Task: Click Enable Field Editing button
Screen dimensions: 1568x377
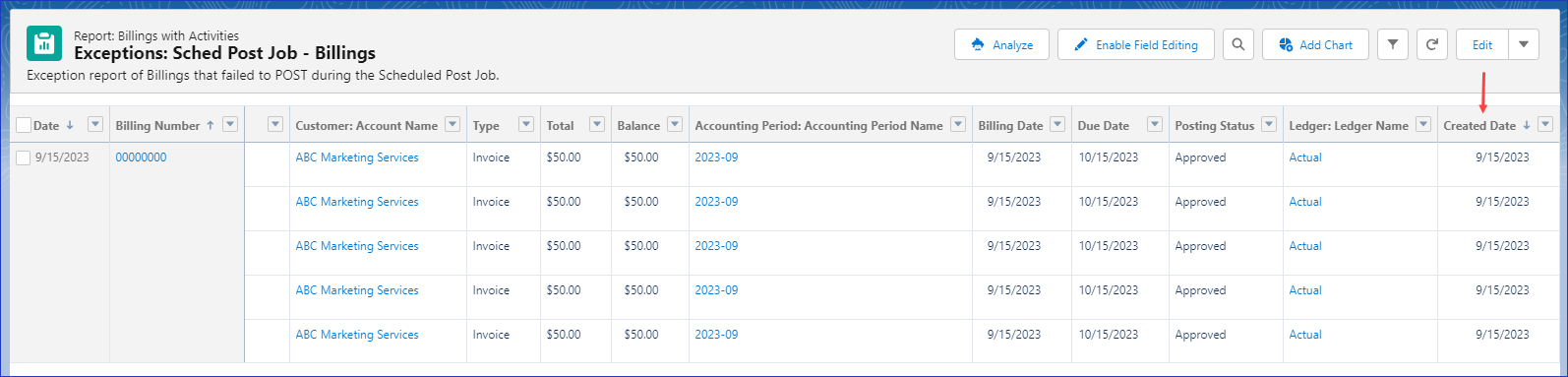Action: click(x=1136, y=44)
